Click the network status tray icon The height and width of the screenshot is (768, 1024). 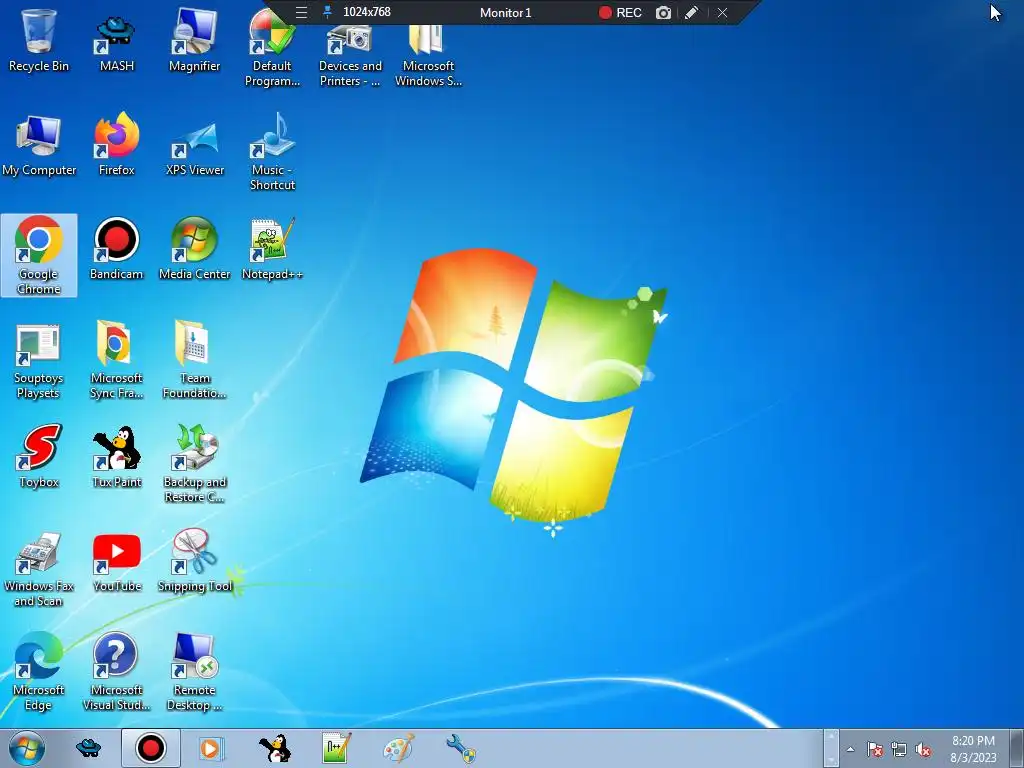(899, 750)
